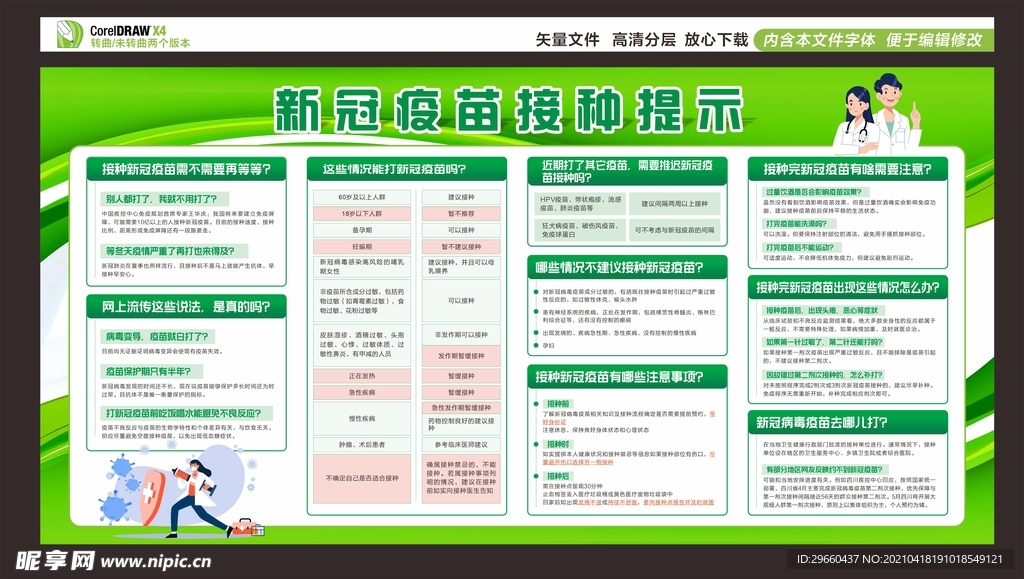
Task: Click subheading "因故错过第二剂次接种的，怎么补打?"
Action: (824, 375)
